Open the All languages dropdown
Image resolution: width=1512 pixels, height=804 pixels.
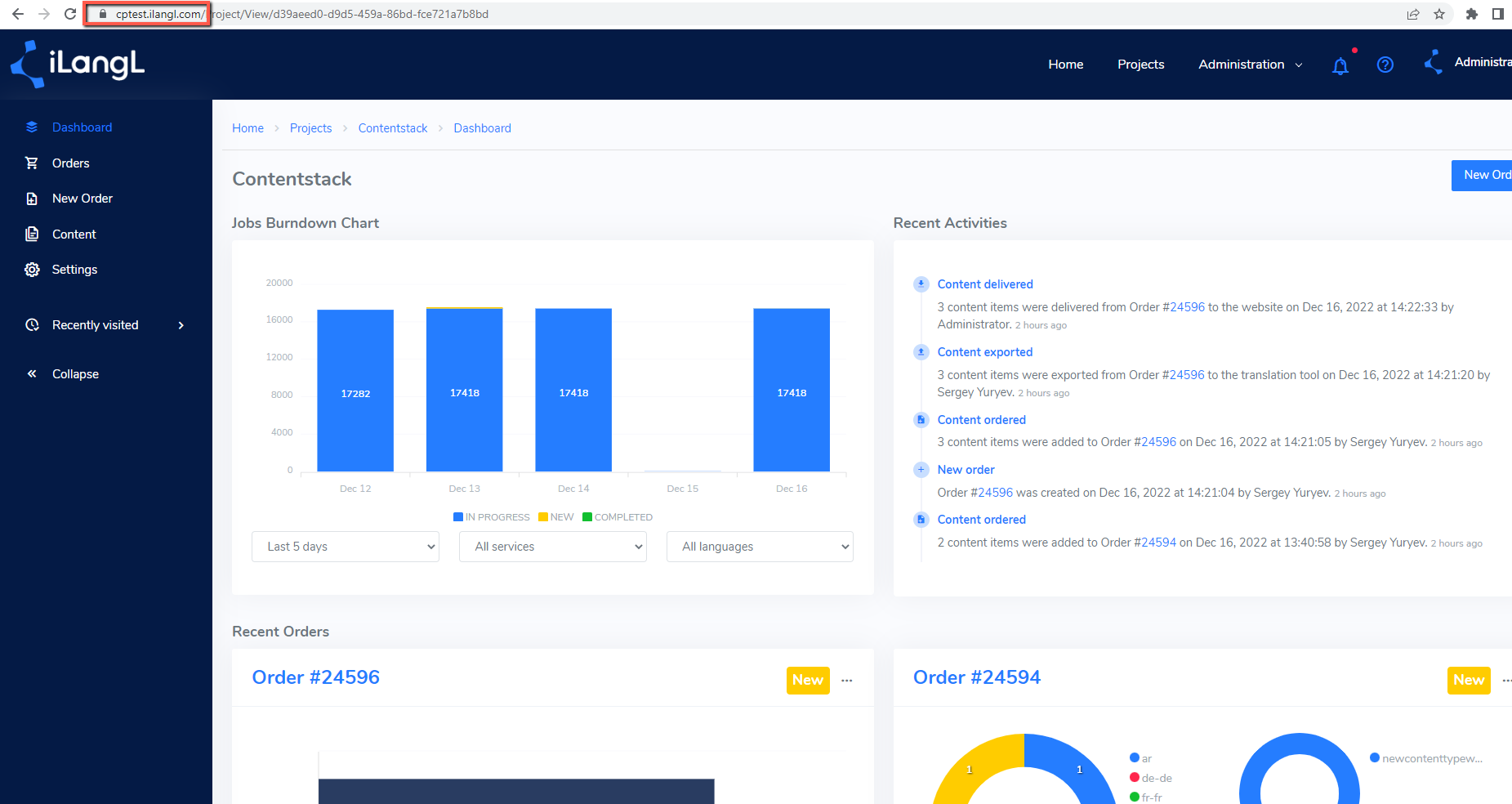760,547
